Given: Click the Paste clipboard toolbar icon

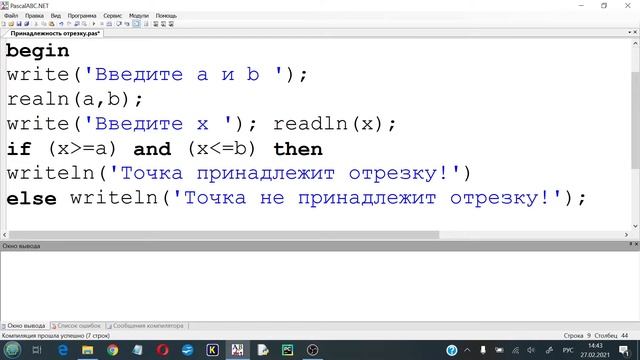Looking at the screenshot, I should [x=51, y=24].
